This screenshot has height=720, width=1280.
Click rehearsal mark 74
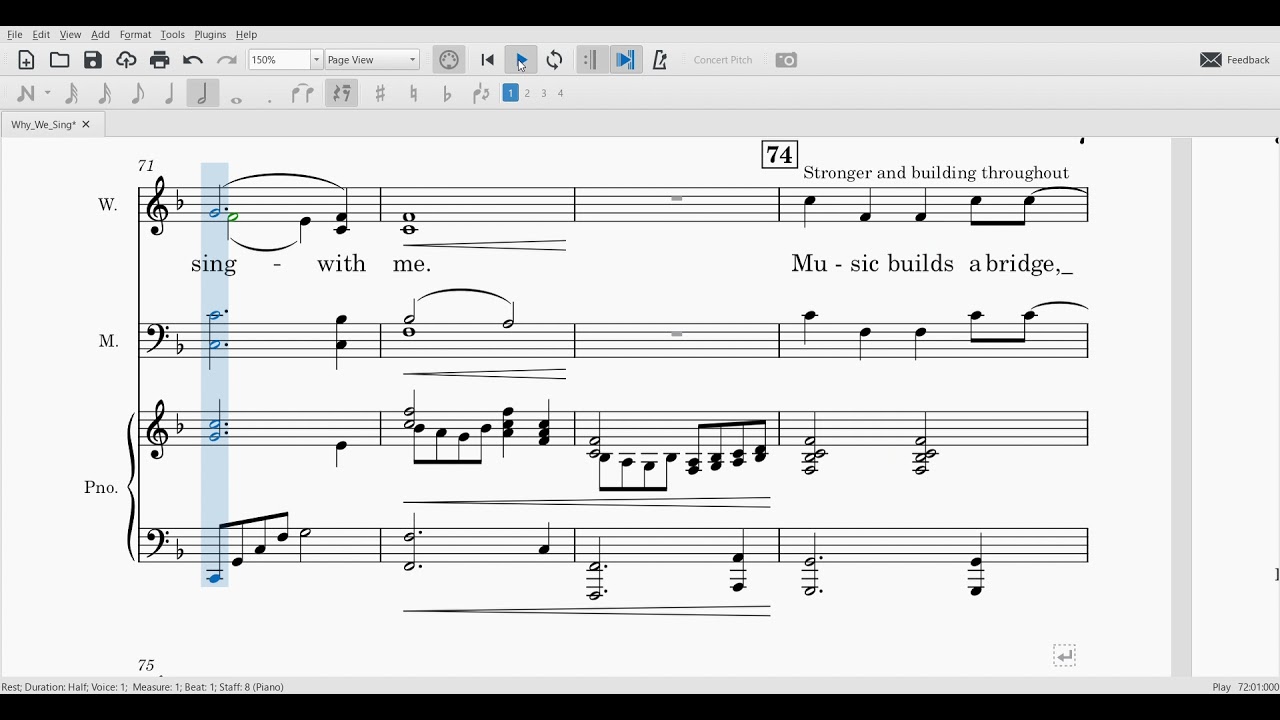click(x=779, y=155)
